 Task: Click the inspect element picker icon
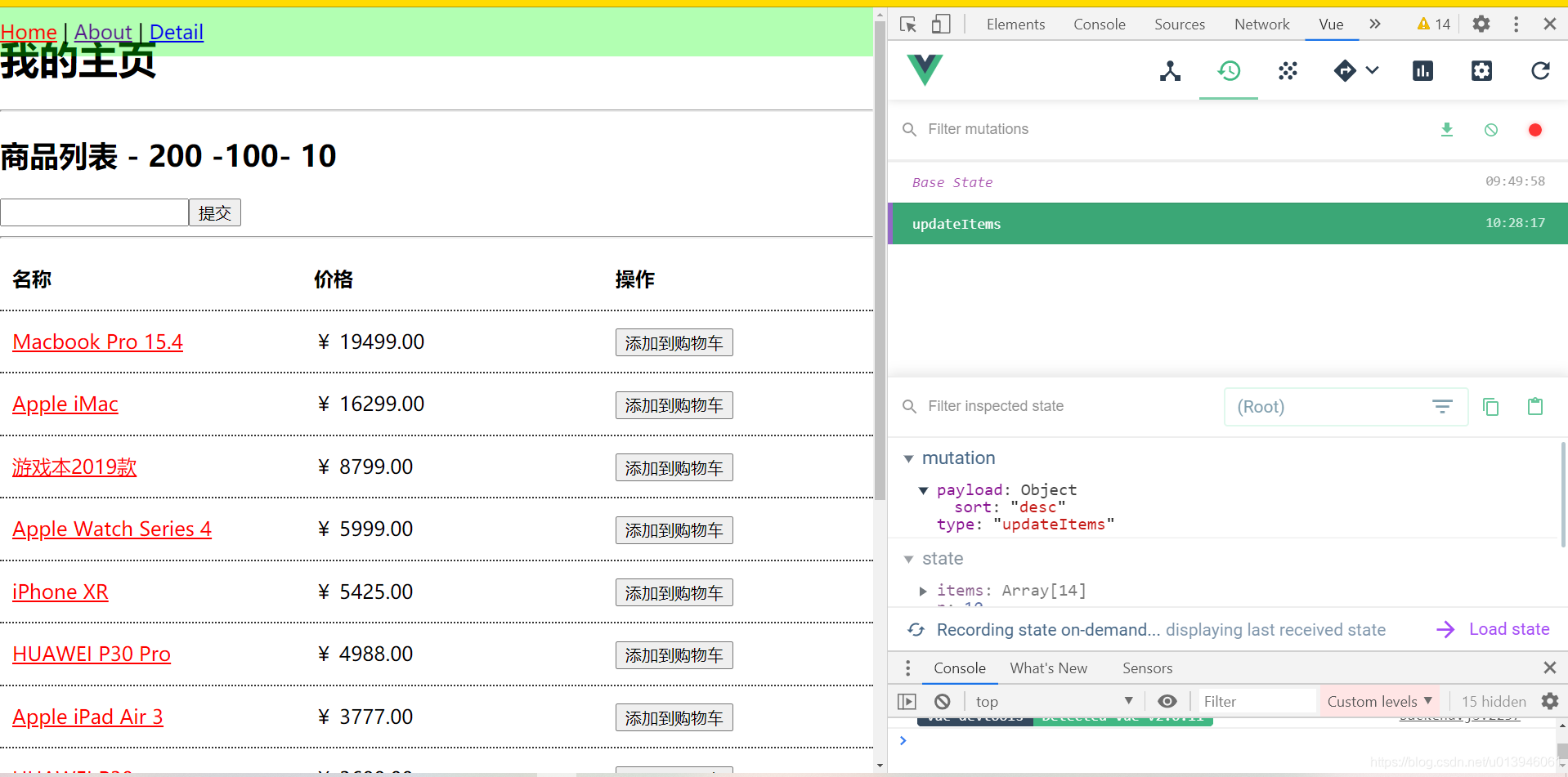click(907, 25)
